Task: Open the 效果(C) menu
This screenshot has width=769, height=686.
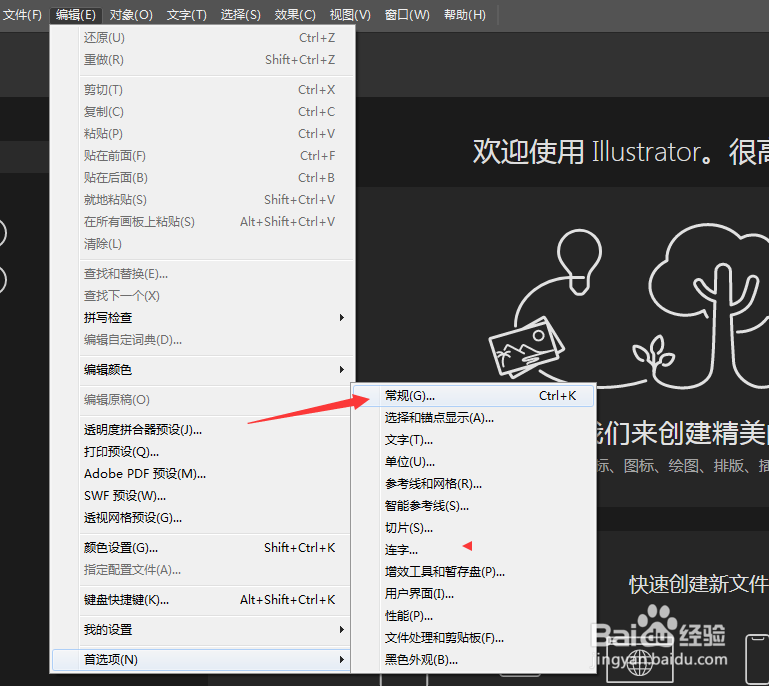Action: pos(295,15)
